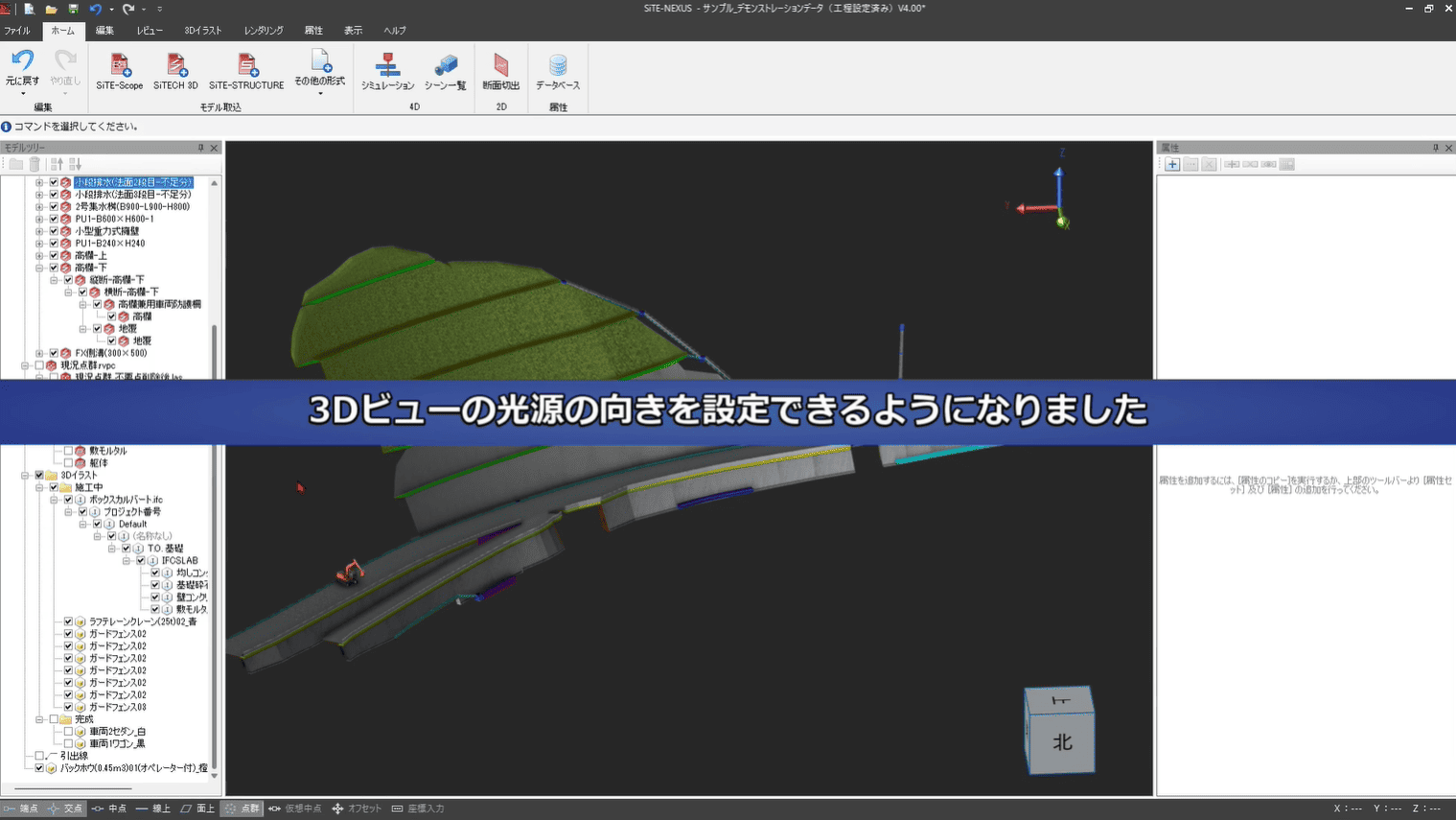Viewport: 1456px width, 820px height.
Task: Toggle 端点 endpoint snap
Action: [21, 808]
